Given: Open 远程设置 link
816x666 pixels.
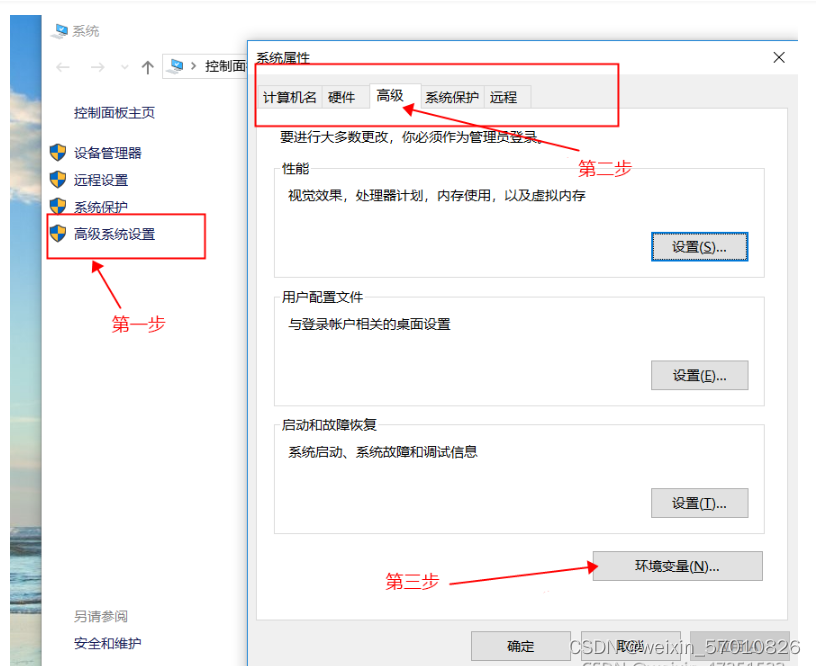Looking at the screenshot, I should 101,180.
